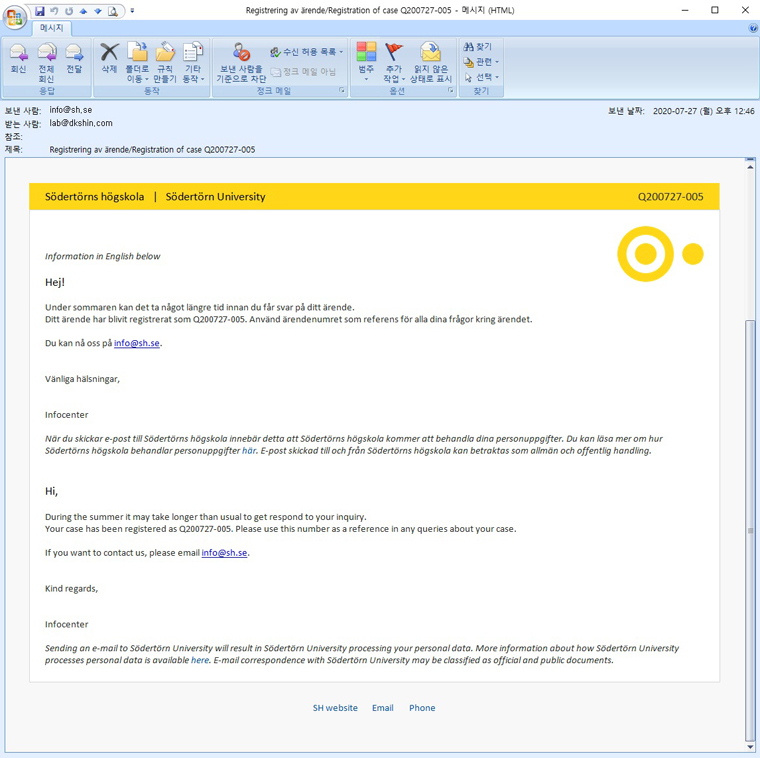The width and height of the screenshot is (760, 758).
Task: Click Undo in quick access toolbar
Action: [x=54, y=11]
